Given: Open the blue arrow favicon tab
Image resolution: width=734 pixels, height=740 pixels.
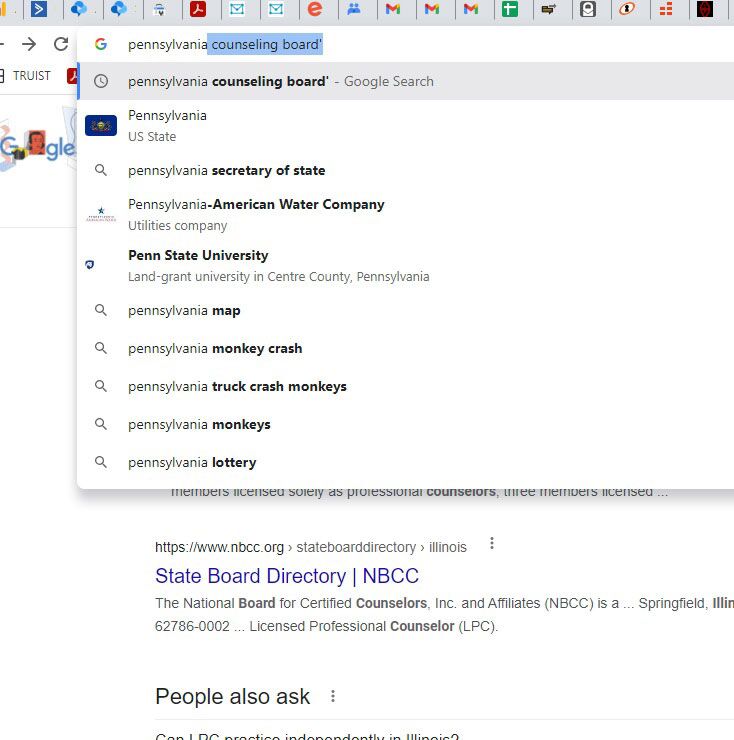Looking at the screenshot, I should [39, 10].
